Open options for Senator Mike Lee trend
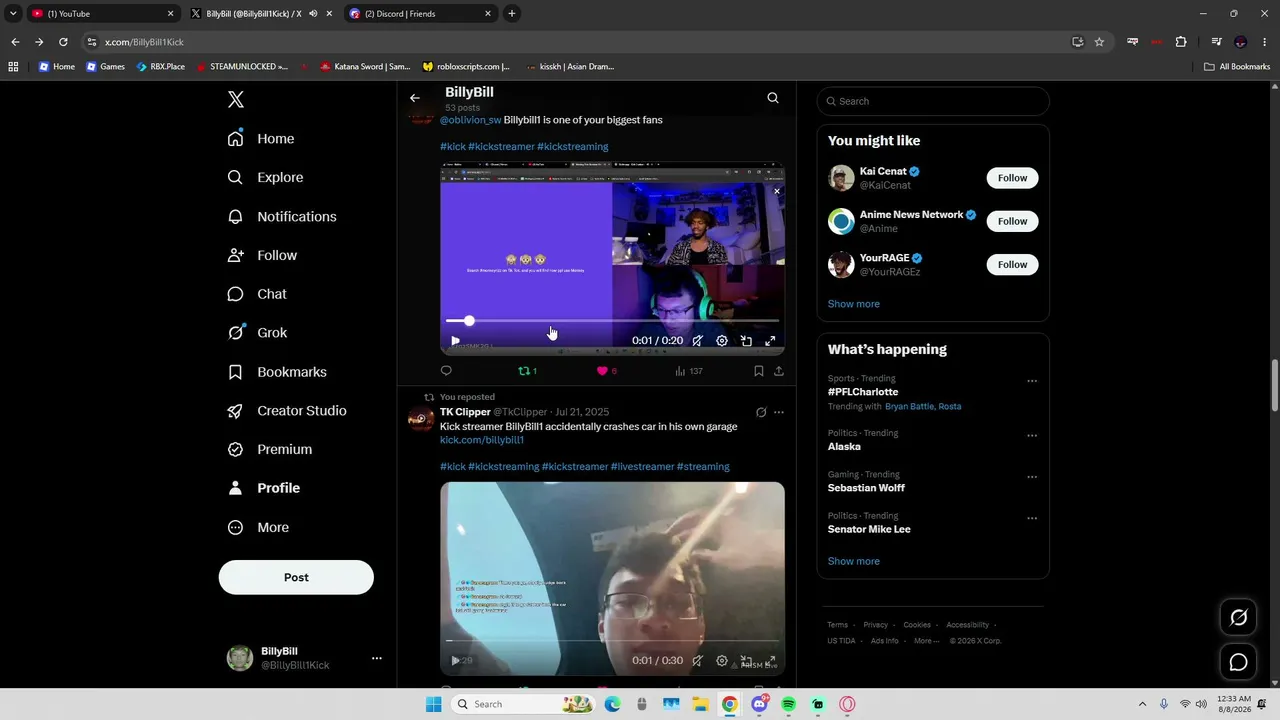This screenshot has width=1280, height=720. pos(1032,518)
